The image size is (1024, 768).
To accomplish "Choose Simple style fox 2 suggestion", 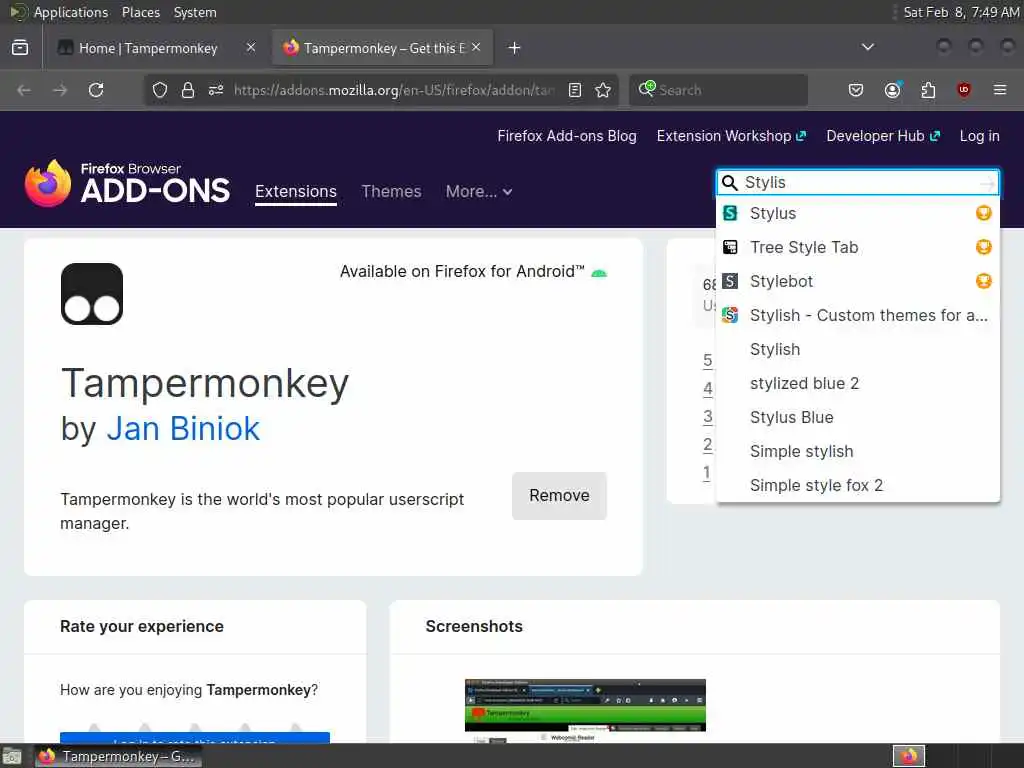I will (x=857, y=485).
